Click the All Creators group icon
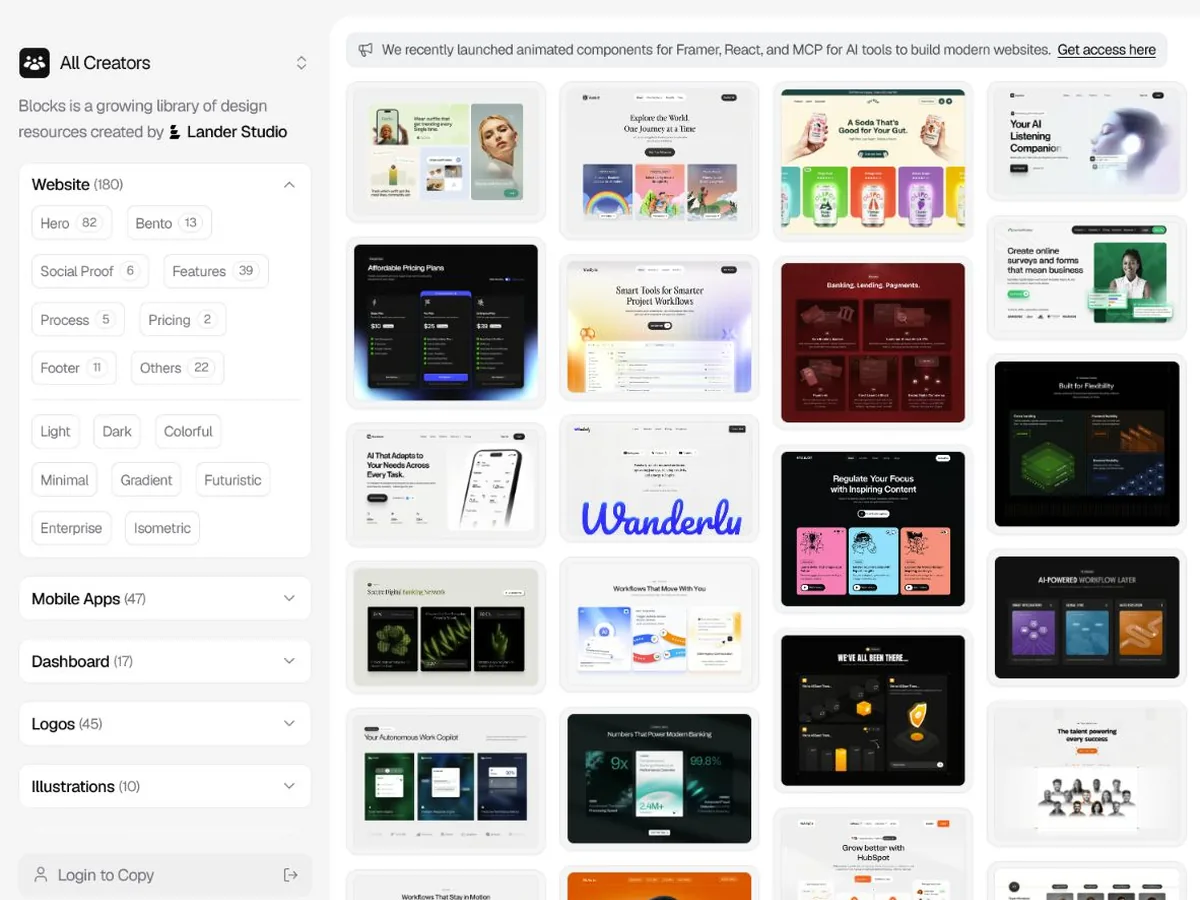Screen dimensions: 1200x900 [x=34, y=63]
